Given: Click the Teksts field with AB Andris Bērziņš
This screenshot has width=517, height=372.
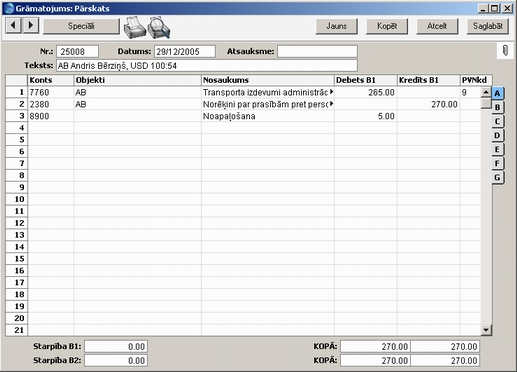Looking at the screenshot, I should point(207,66).
